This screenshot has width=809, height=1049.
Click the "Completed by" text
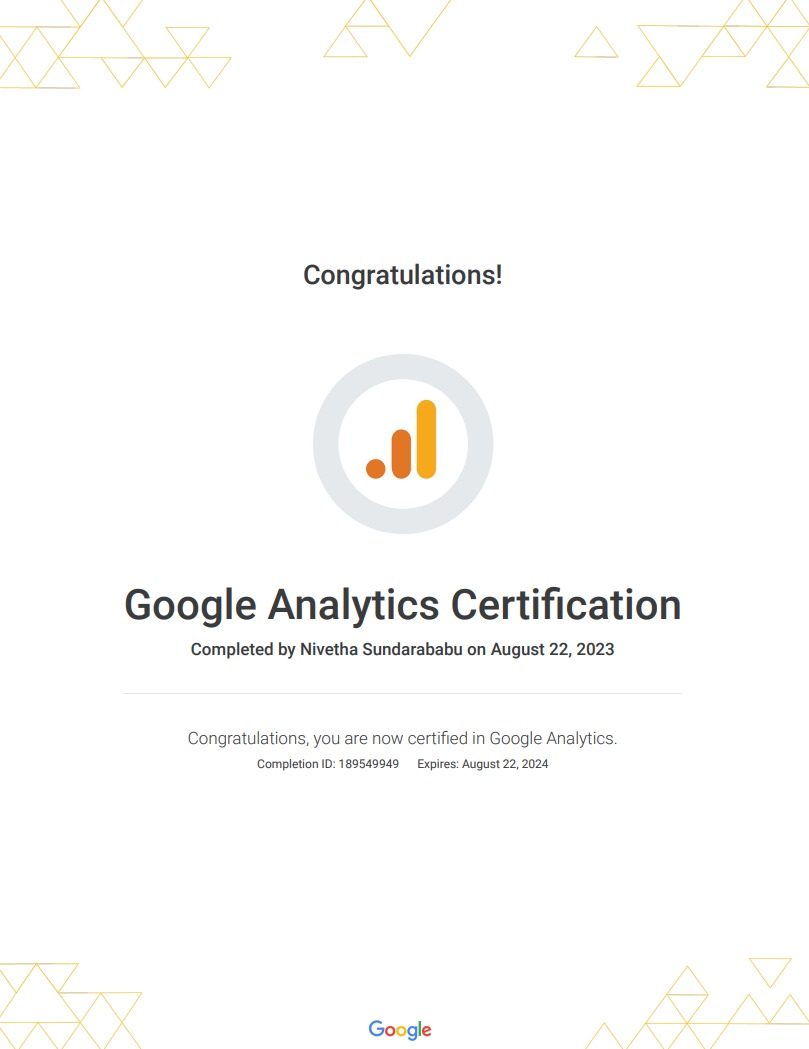coord(242,650)
